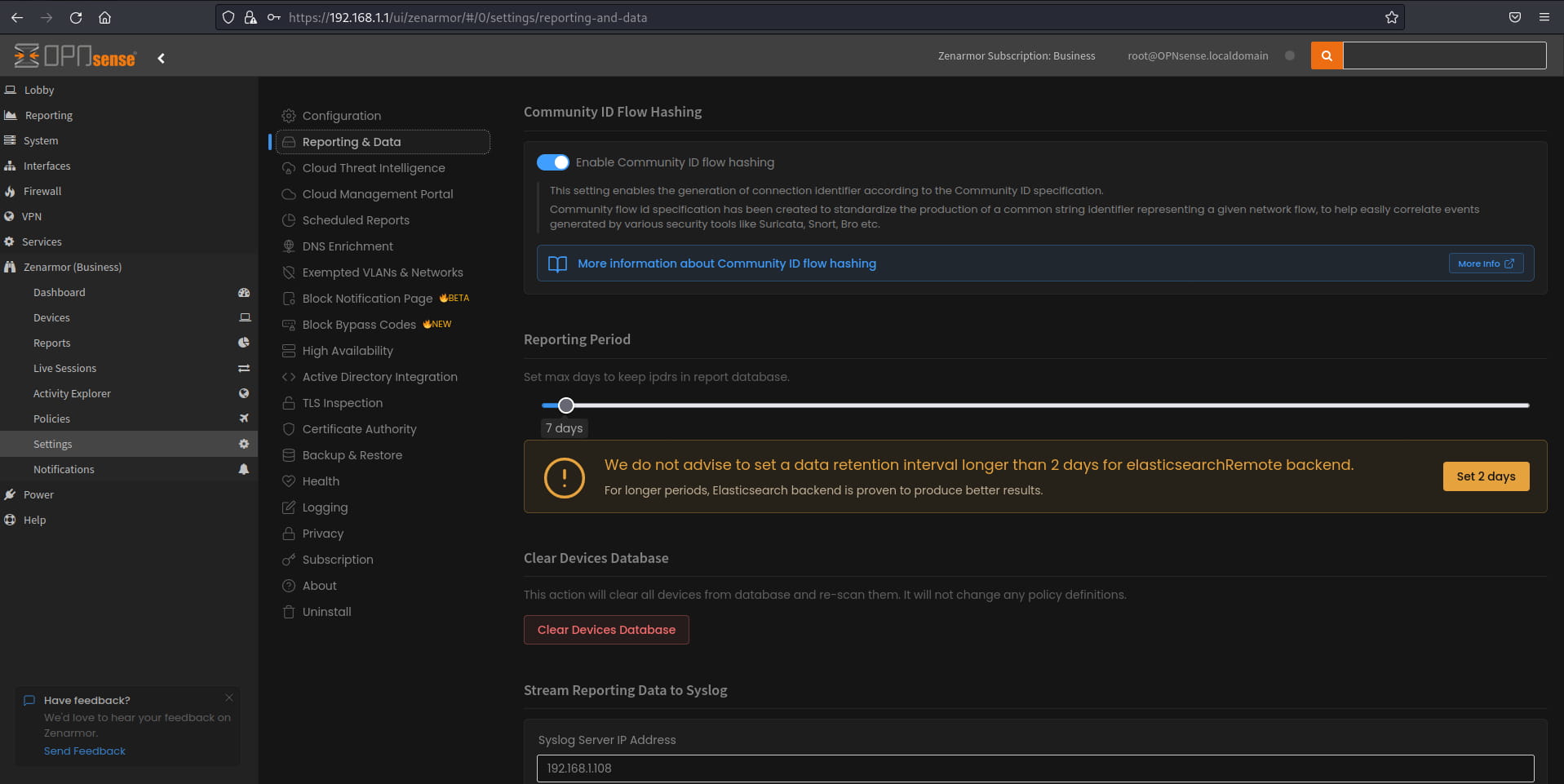Click the Live Sessions arrows icon
The height and width of the screenshot is (784, 1564).
[x=243, y=368]
